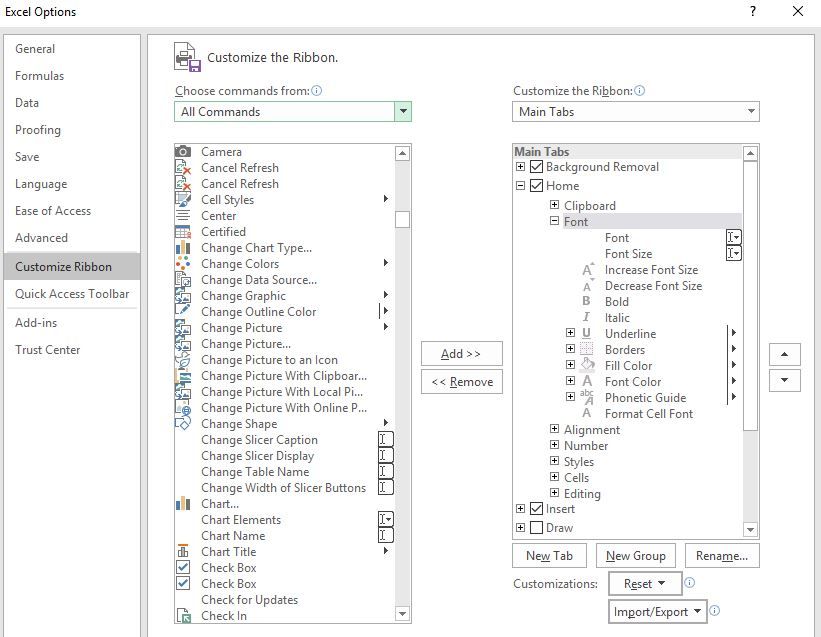Collapse the Font group
Image resolution: width=821 pixels, height=637 pixels.
pos(554,221)
